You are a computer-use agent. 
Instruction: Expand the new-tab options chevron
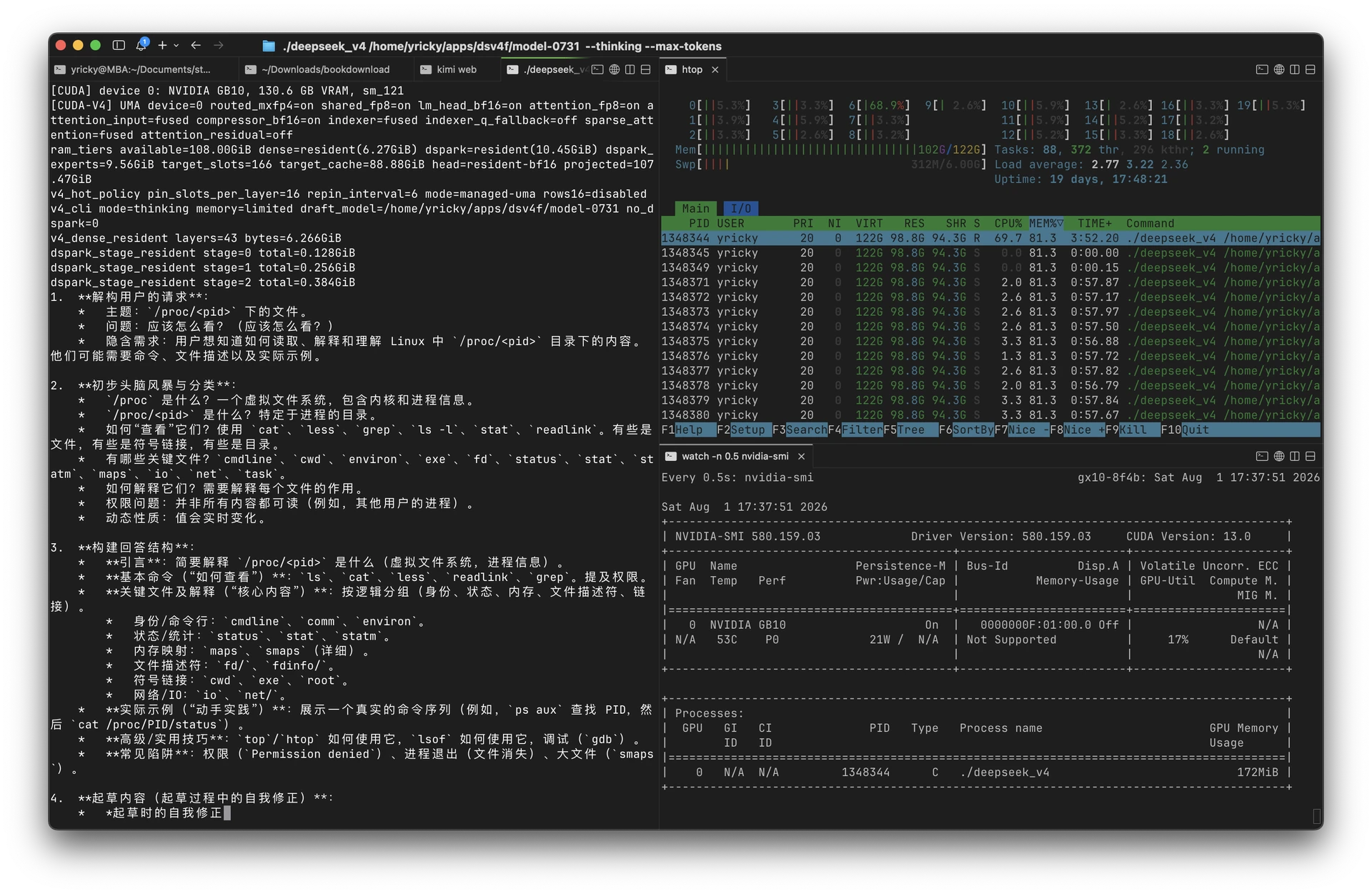click(176, 45)
